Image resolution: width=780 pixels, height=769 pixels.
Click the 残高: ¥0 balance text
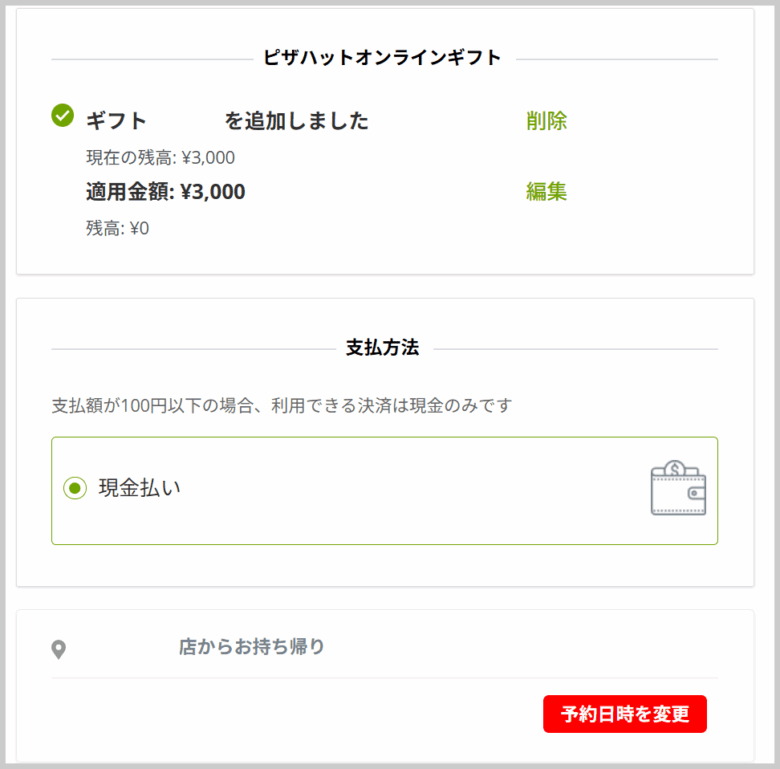click(117, 228)
